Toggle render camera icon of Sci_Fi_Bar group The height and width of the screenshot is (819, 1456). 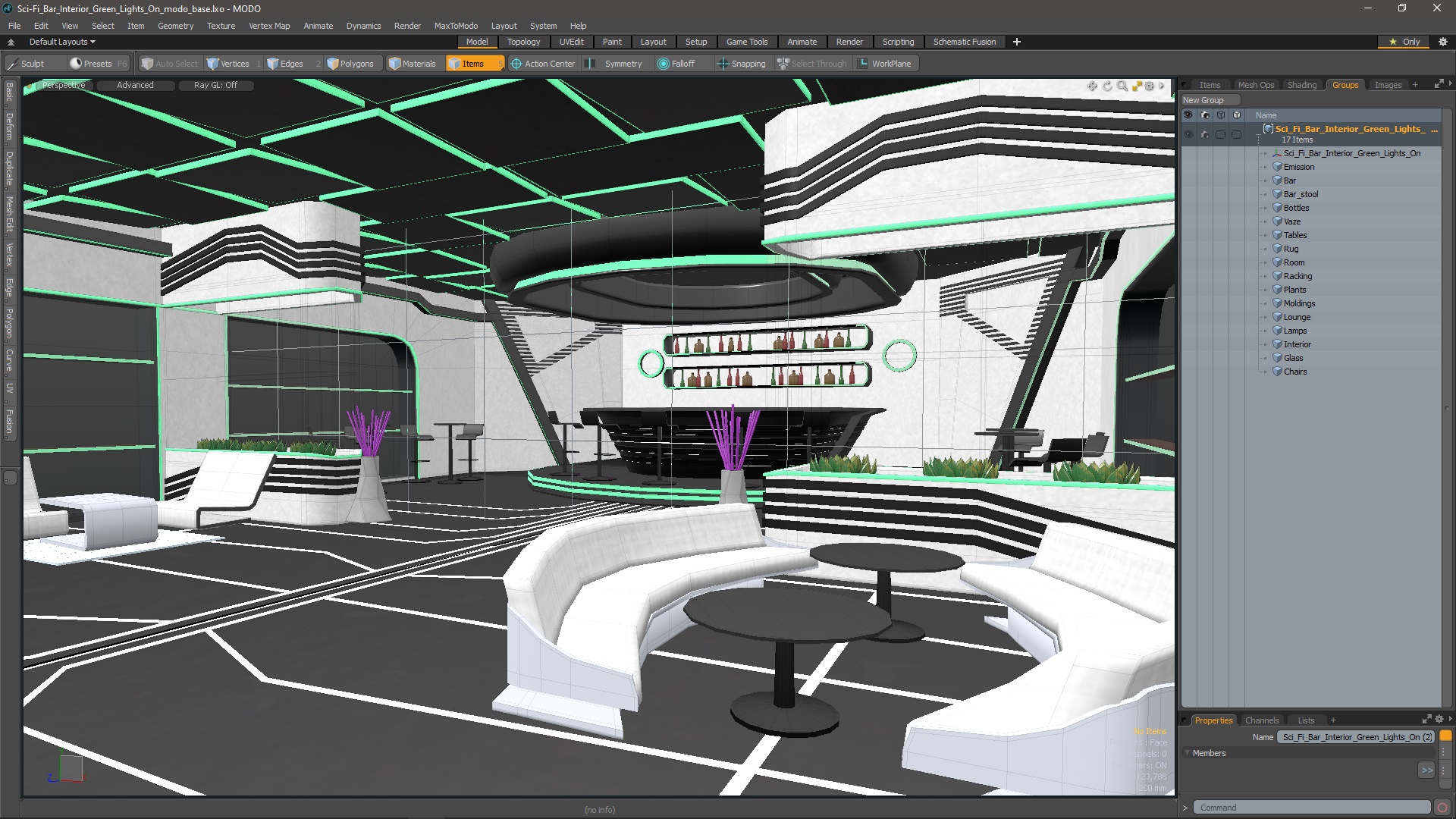[1205, 134]
